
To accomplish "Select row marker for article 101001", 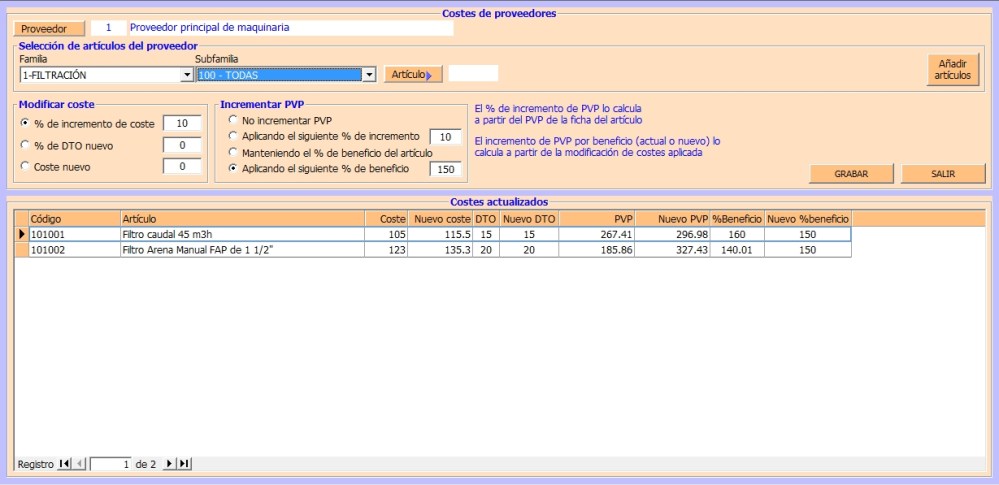I will pos(22,235).
